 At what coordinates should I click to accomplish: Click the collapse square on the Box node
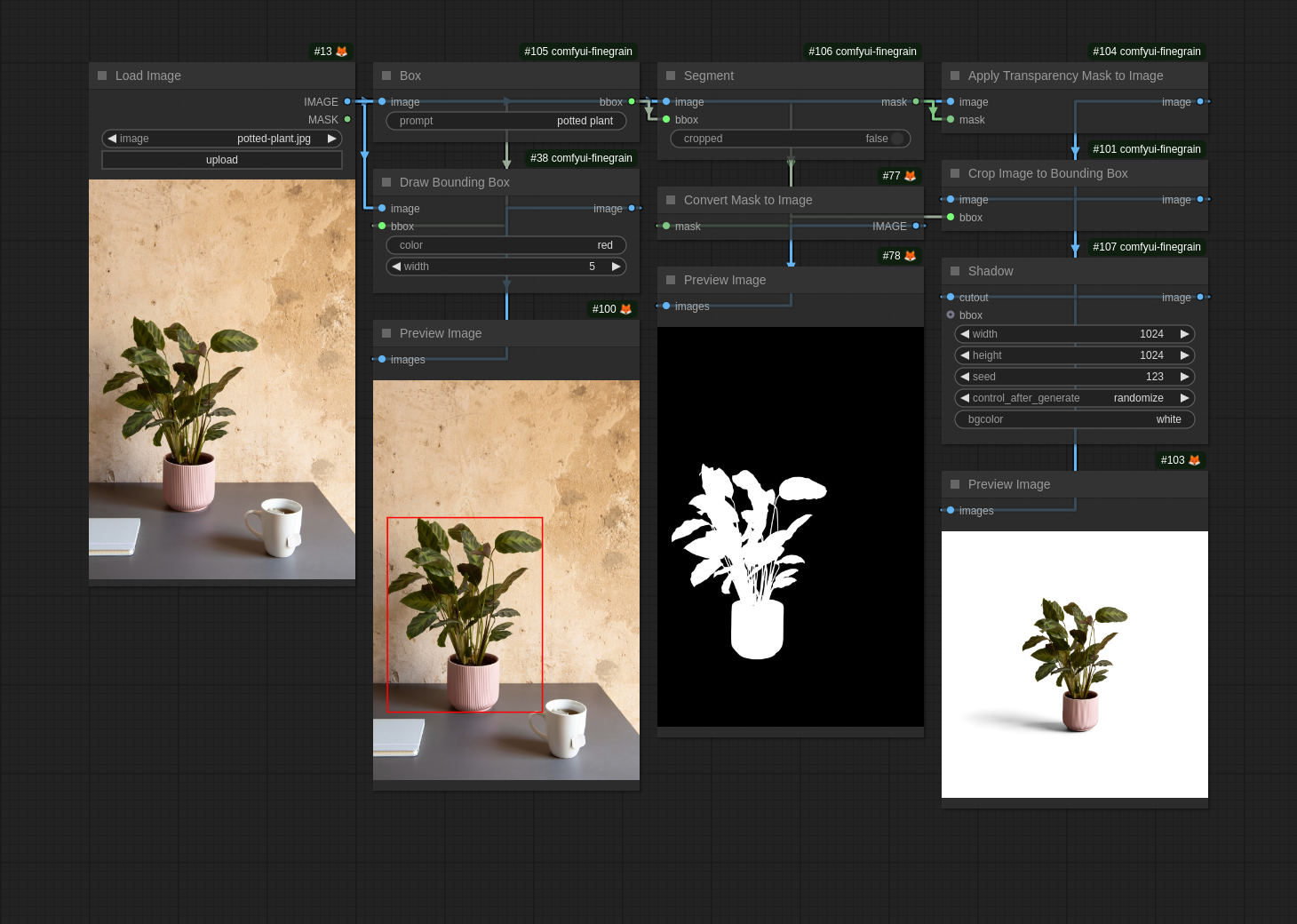tap(386, 76)
